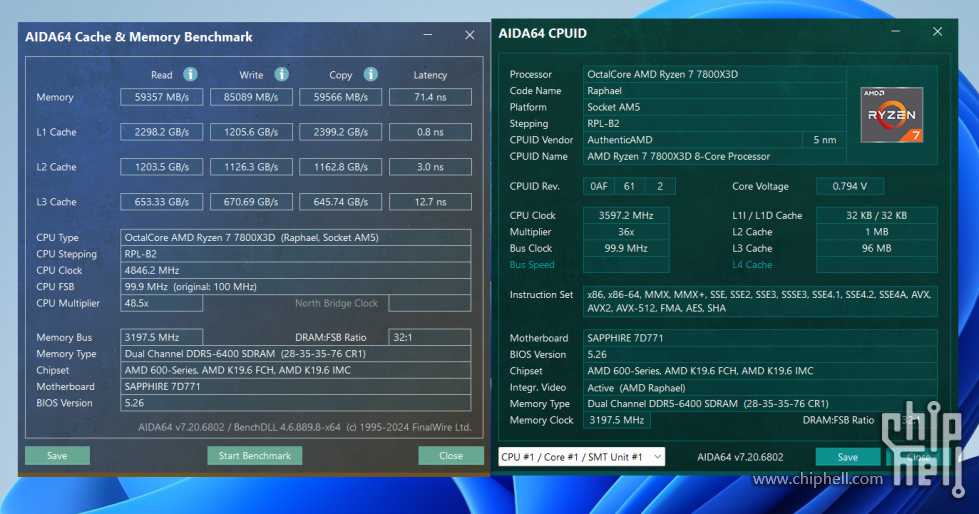979x514 pixels.
Task: Select CPUID Multiplier 36x value
Action: [626, 232]
